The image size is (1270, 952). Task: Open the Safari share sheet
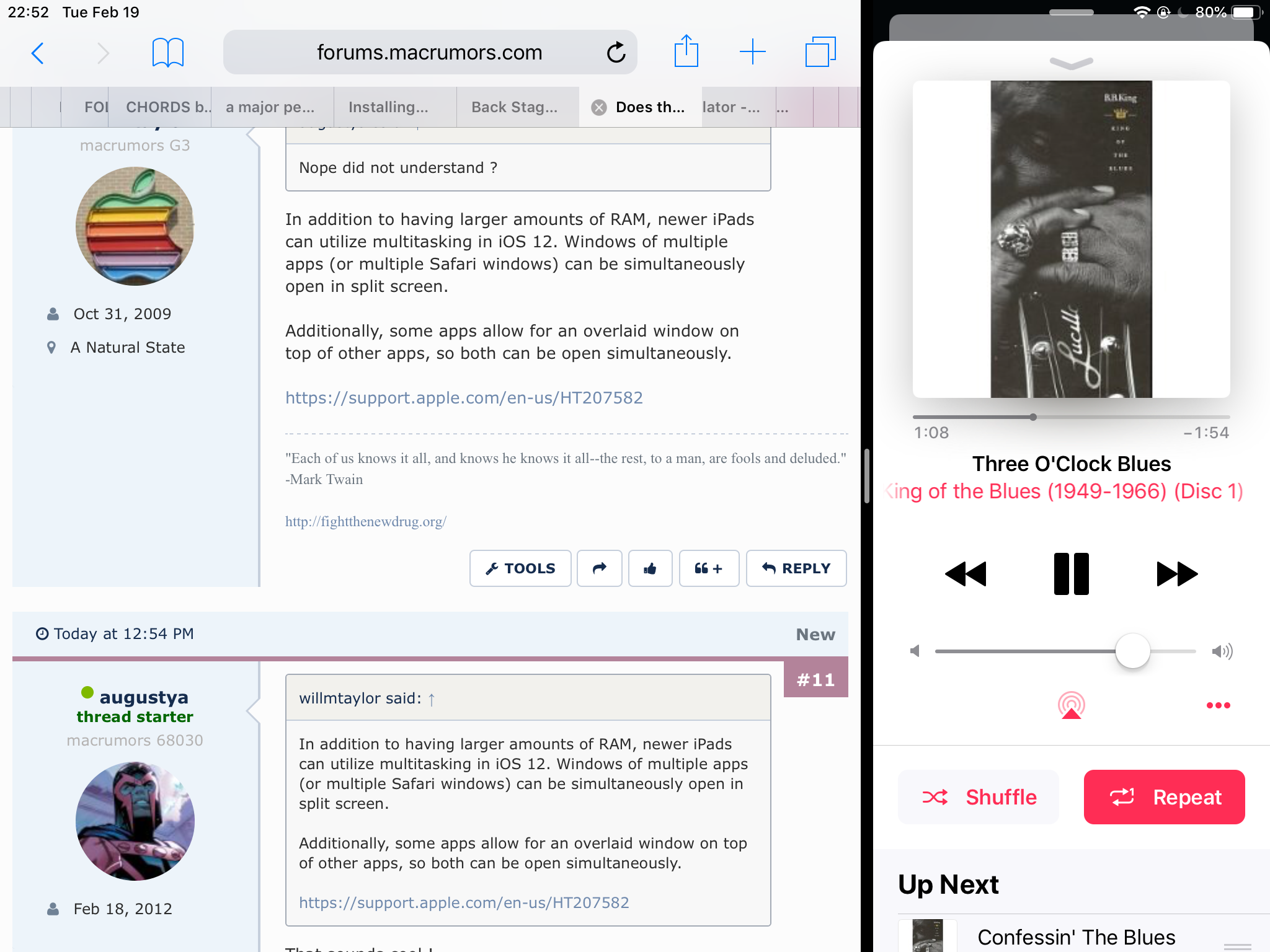point(686,52)
